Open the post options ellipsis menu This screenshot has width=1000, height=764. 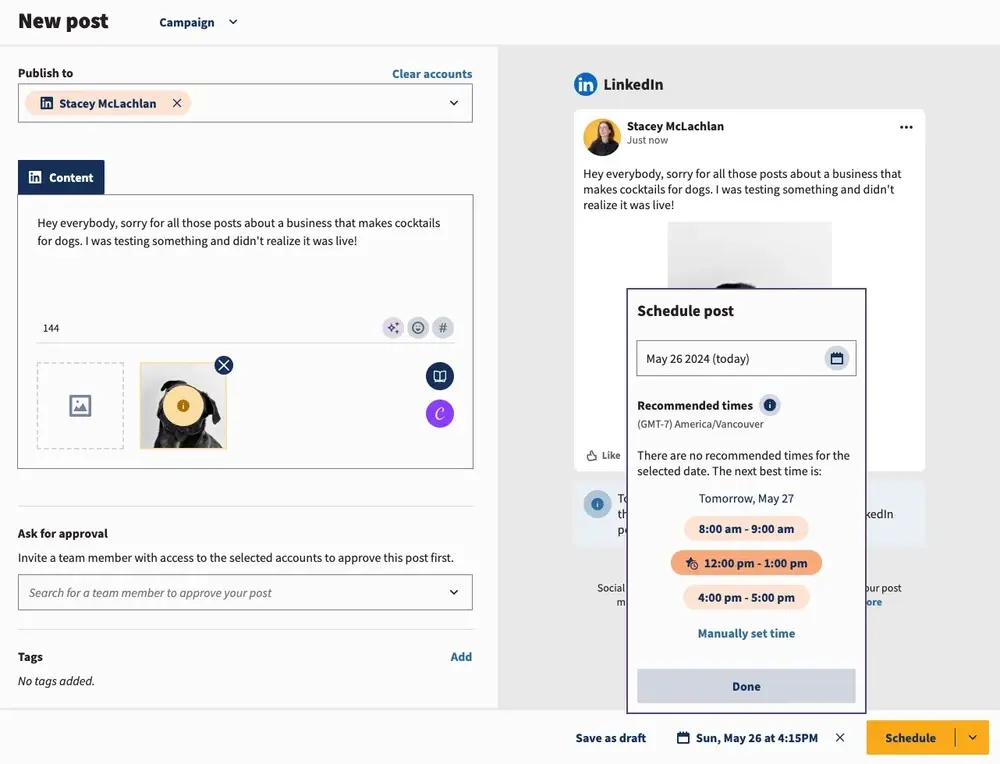[x=906, y=126]
